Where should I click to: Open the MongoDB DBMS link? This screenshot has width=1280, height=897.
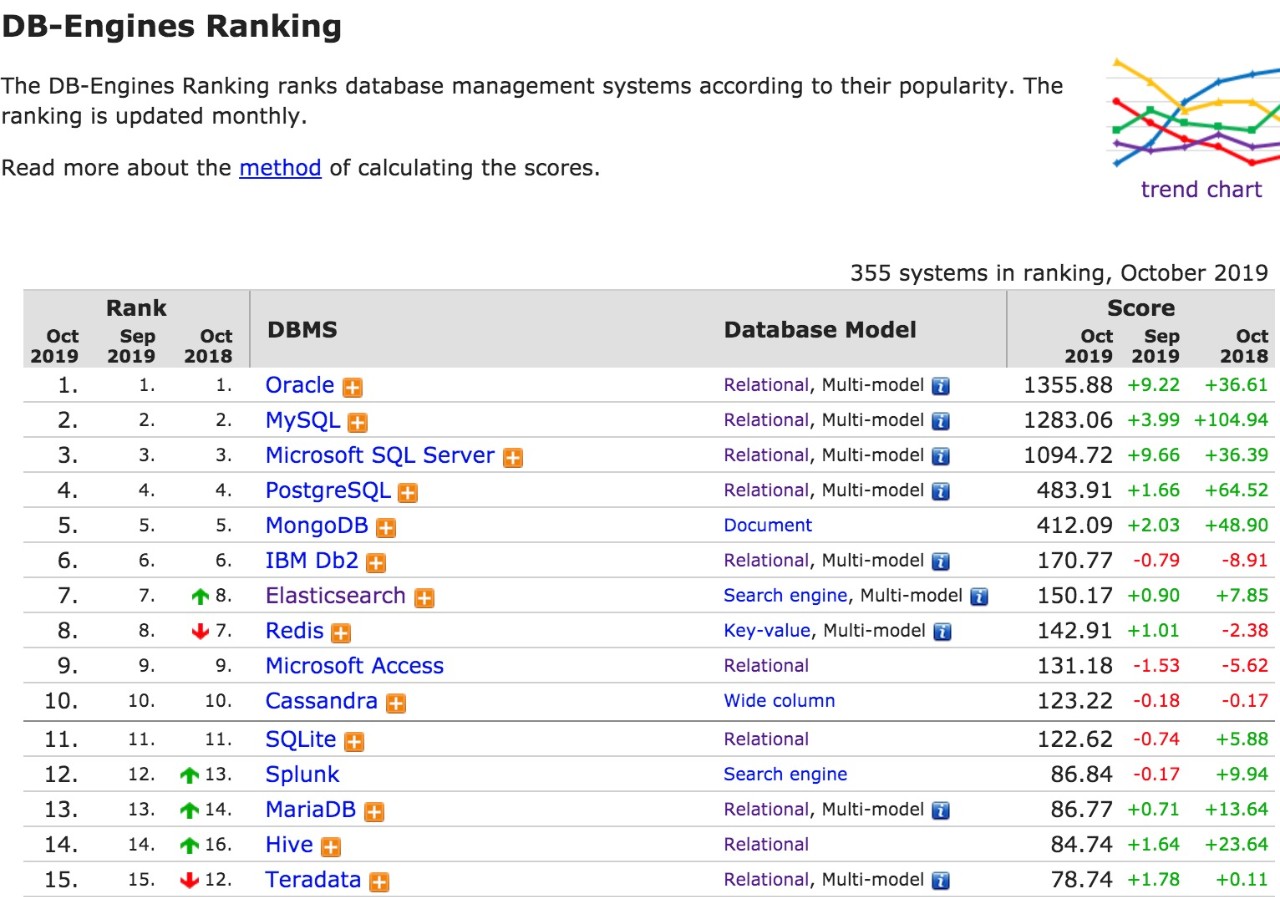point(317,526)
